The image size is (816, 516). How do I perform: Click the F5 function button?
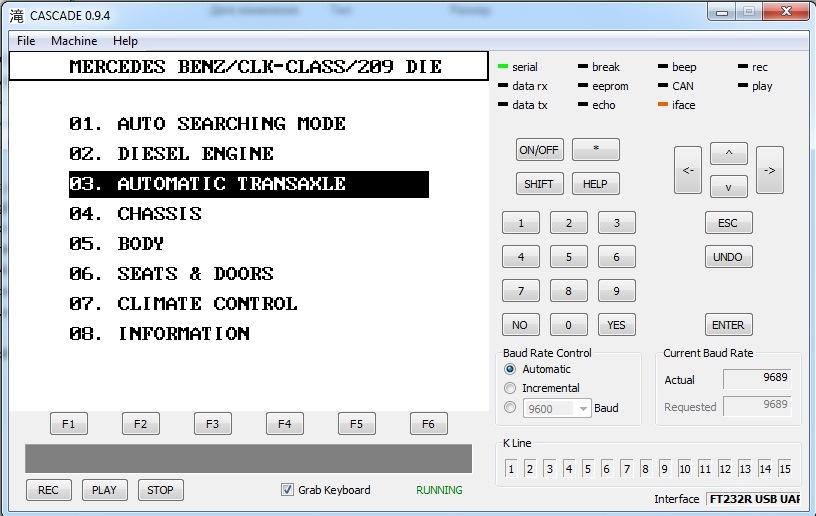coord(356,424)
